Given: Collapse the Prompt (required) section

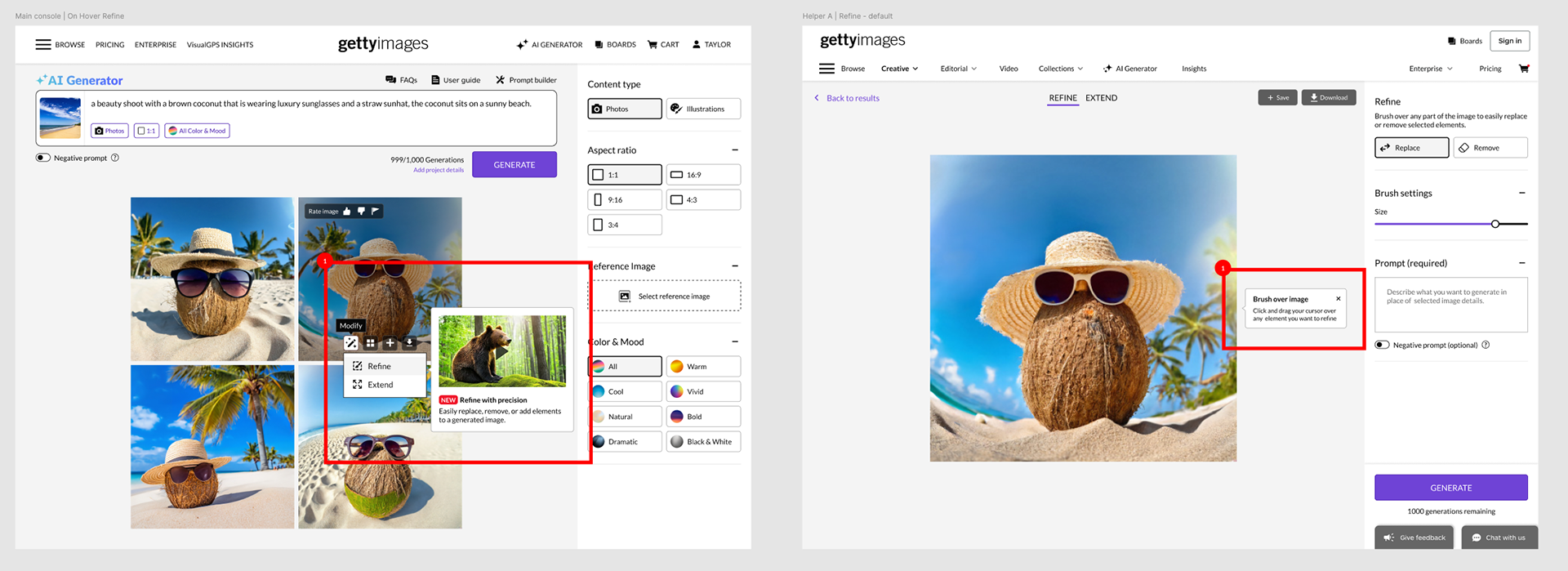Looking at the screenshot, I should [1522, 263].
